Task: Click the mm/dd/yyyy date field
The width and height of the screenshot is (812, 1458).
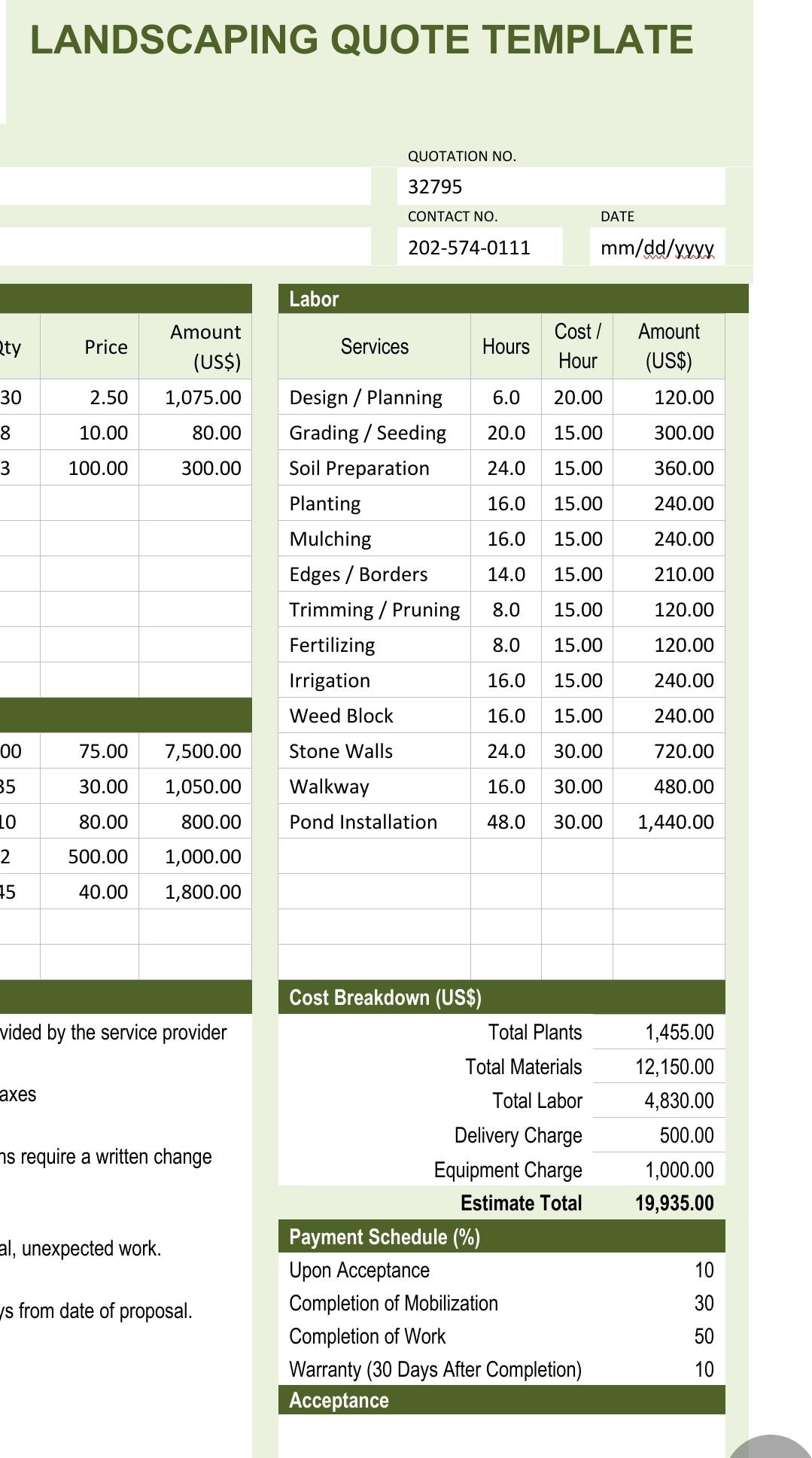Action: tap(657, 247)
